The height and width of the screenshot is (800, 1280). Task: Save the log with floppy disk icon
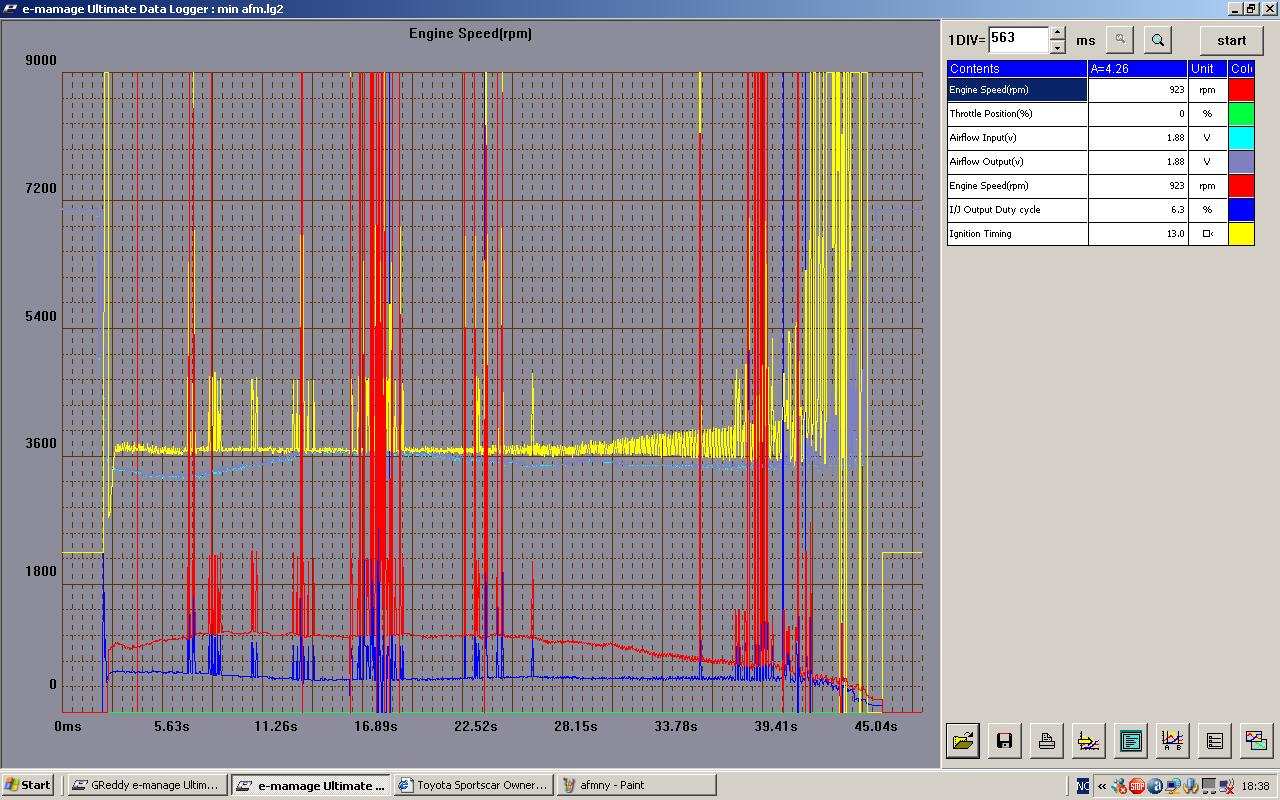pos(1004,741)
